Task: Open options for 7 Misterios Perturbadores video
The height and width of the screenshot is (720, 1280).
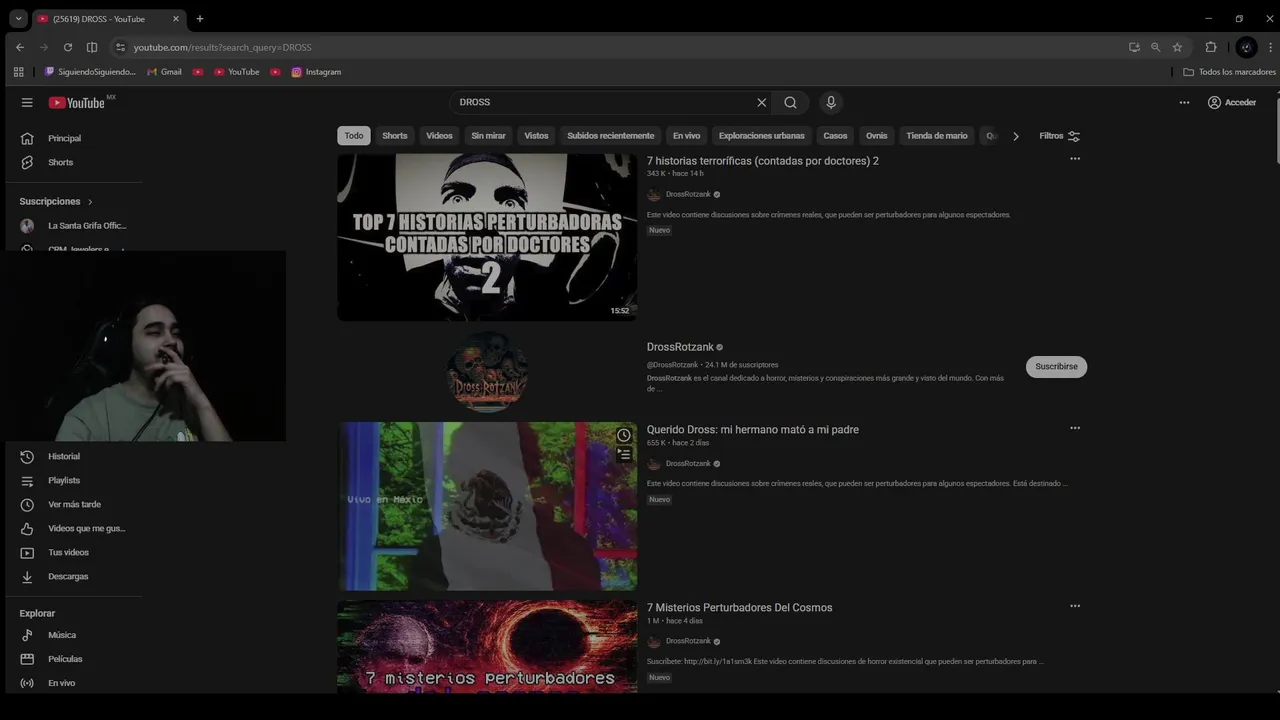Action: [x=1075, y=606]
